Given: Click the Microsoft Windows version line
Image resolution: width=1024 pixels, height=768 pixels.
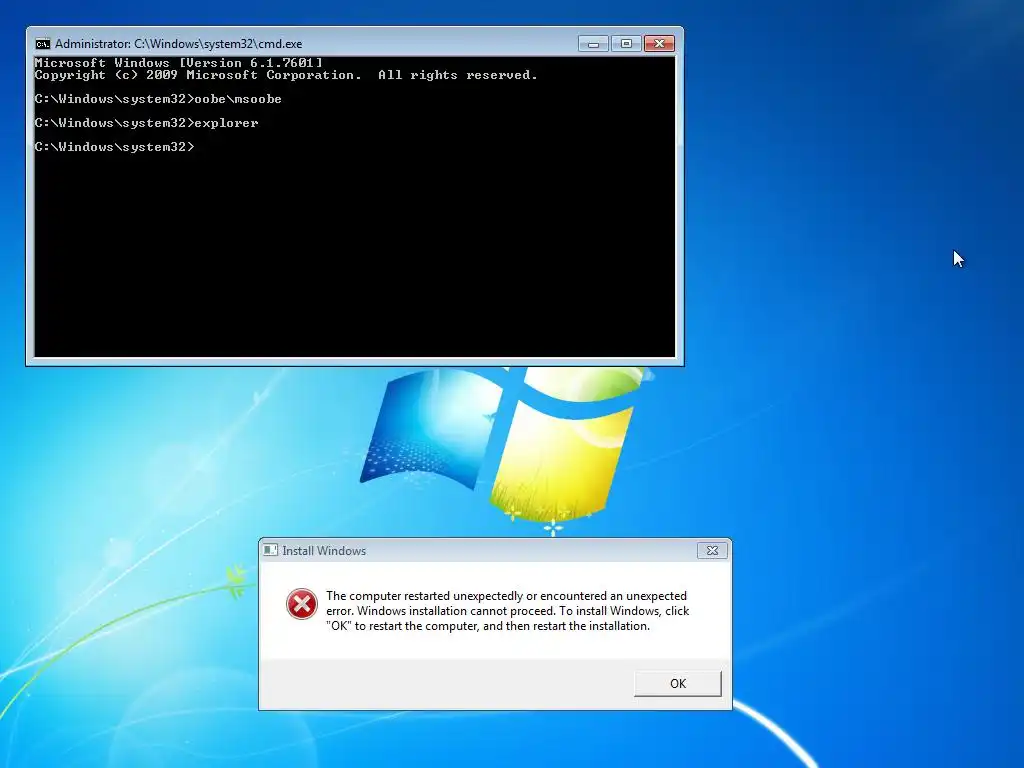Looking at the screenshot, I should pos(178,63).
